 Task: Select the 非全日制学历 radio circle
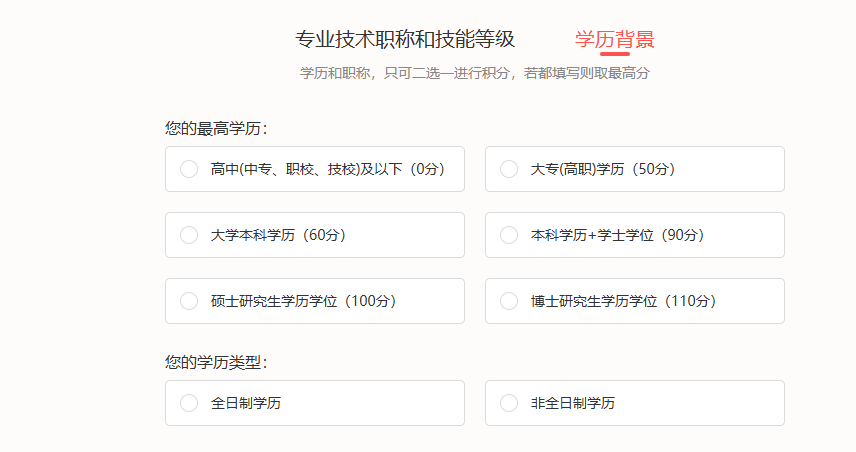tap(509, 403)
